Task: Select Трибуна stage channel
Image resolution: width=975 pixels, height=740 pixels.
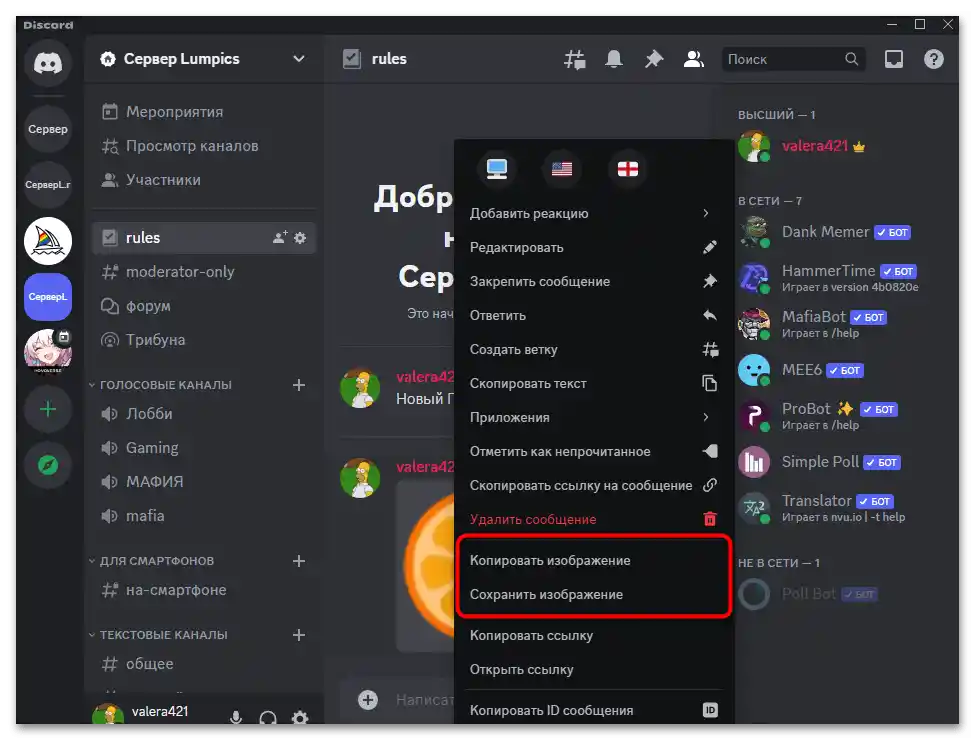Action: [204, 340]
